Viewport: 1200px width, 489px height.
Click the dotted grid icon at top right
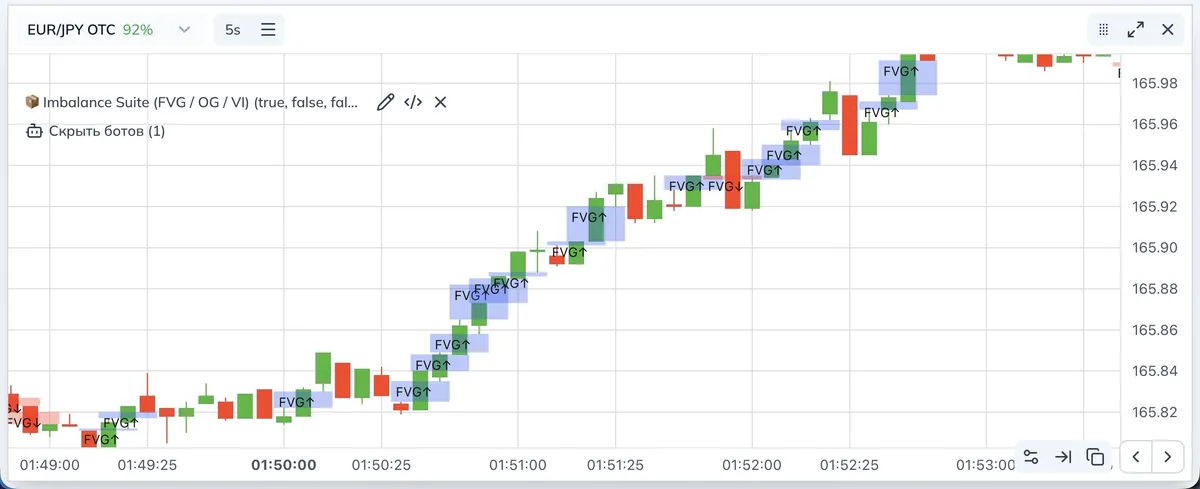pyautogui.click(x=1104, y=30)
